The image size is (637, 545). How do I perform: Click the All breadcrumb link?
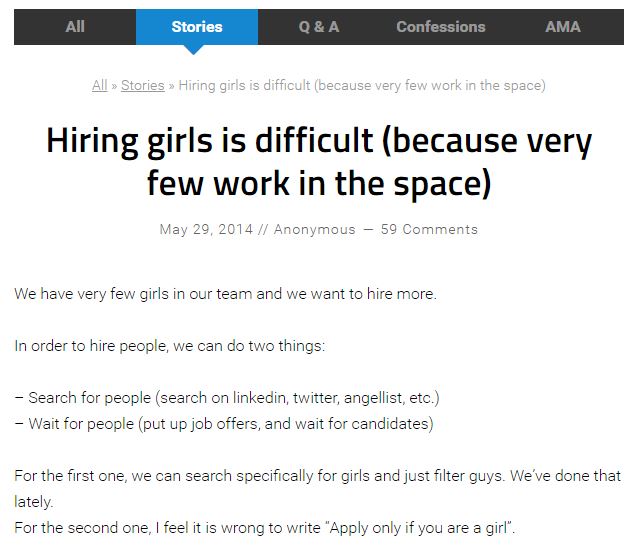(99, 86)
